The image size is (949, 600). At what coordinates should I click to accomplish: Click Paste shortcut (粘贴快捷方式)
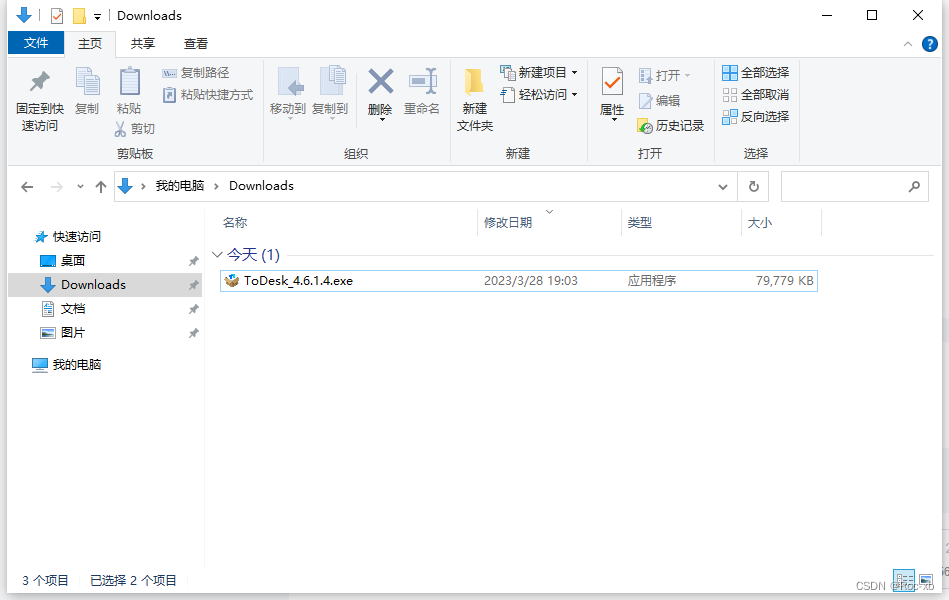coord(208,94)
